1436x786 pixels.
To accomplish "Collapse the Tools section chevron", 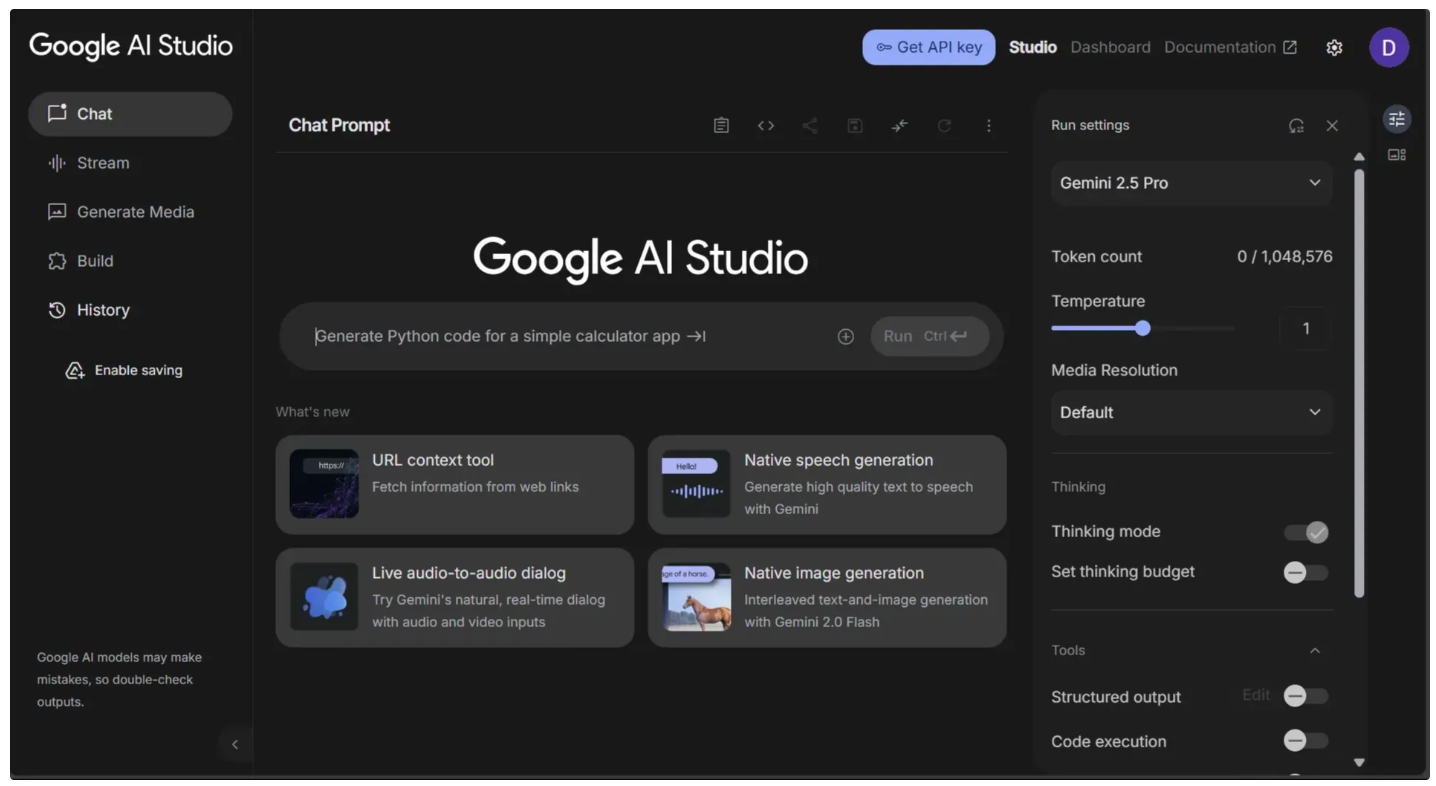I will pyautogui.click(x=1315, y=651).
